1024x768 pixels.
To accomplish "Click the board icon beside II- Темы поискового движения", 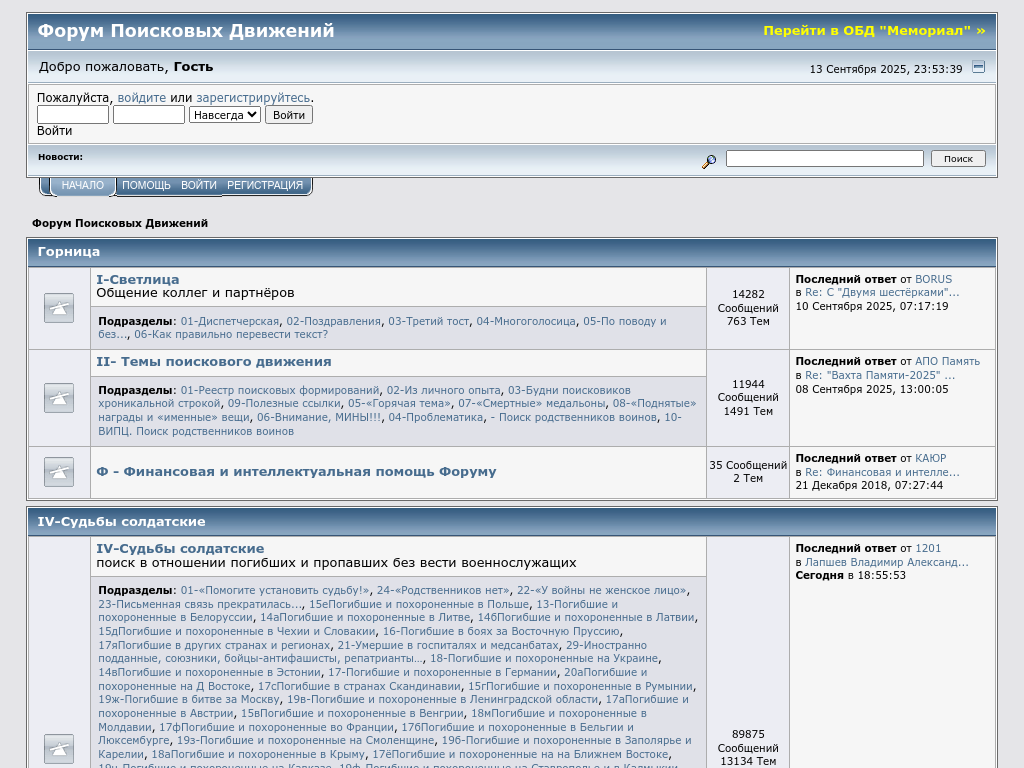I will coord(59,398).
